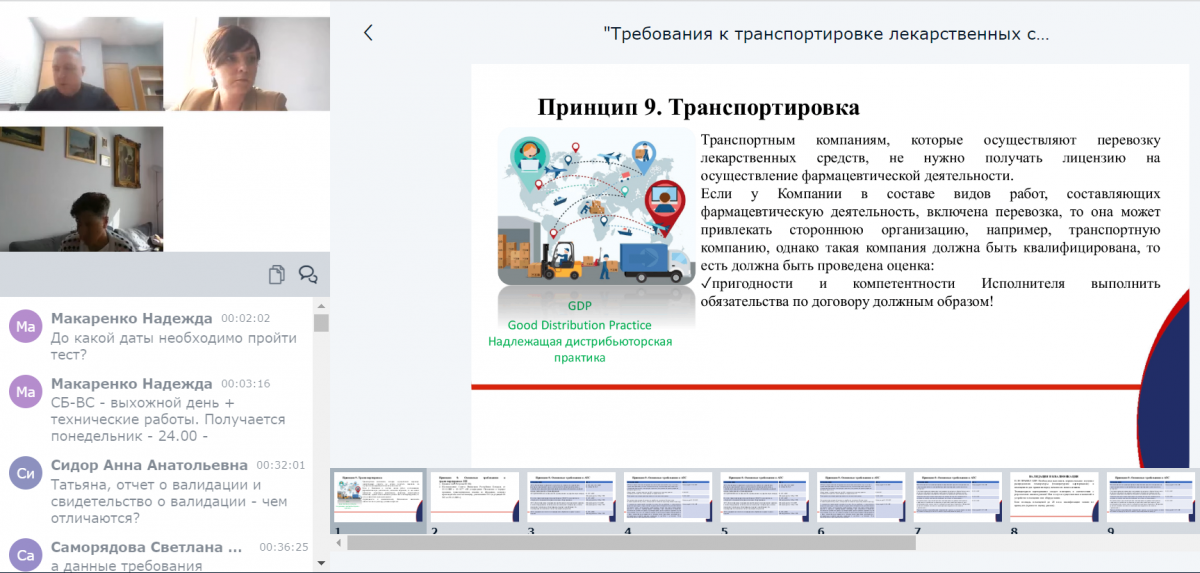Click the Ма avatar at 00:03:16
Screen dimensions: 1200x573
[x=26, y=393]
